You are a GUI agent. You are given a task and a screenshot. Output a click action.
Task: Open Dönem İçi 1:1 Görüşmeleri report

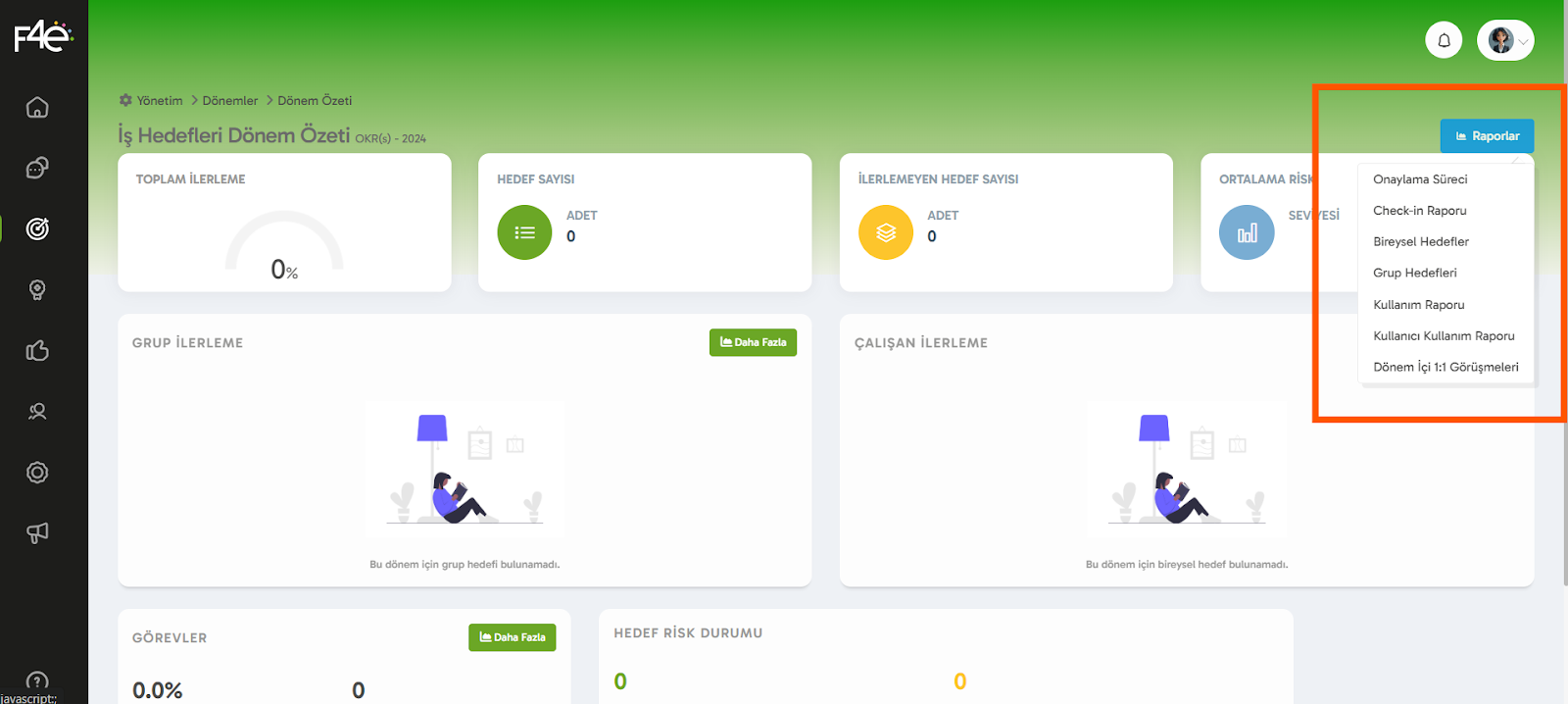pyautogui.click(x=1445, y=368)
